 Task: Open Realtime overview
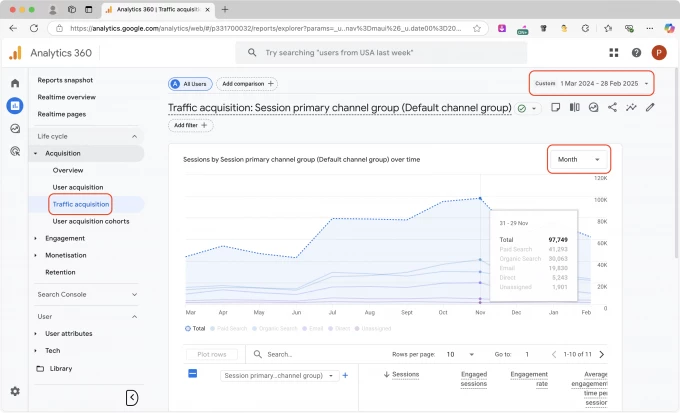(66, 97)
